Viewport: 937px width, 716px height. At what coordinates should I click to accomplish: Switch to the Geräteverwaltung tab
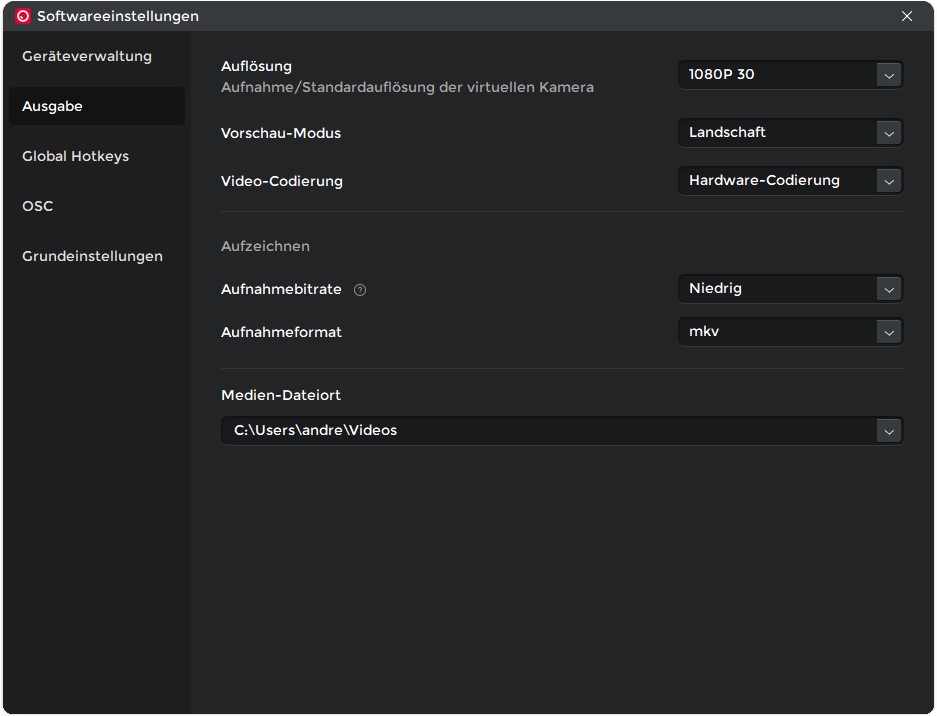tap(87, 57)
